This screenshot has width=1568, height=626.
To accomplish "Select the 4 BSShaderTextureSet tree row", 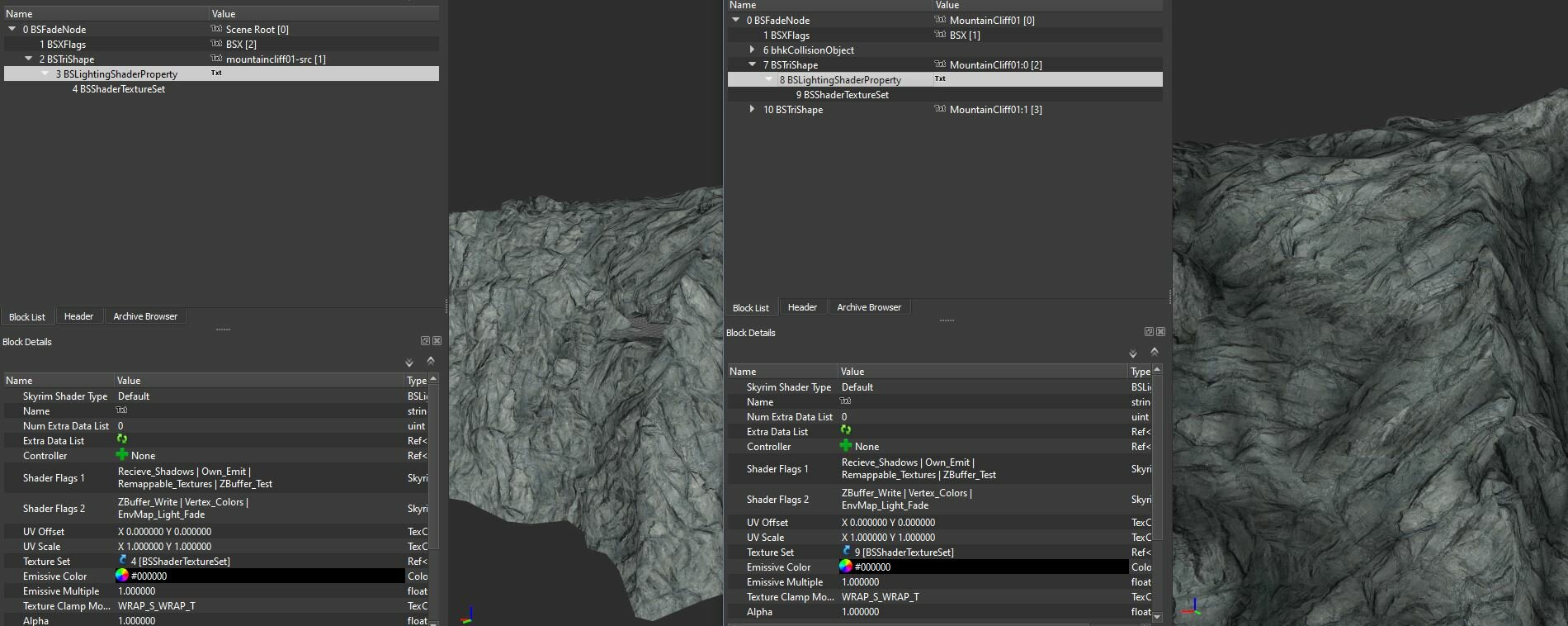I will click(x=221, y=88).
